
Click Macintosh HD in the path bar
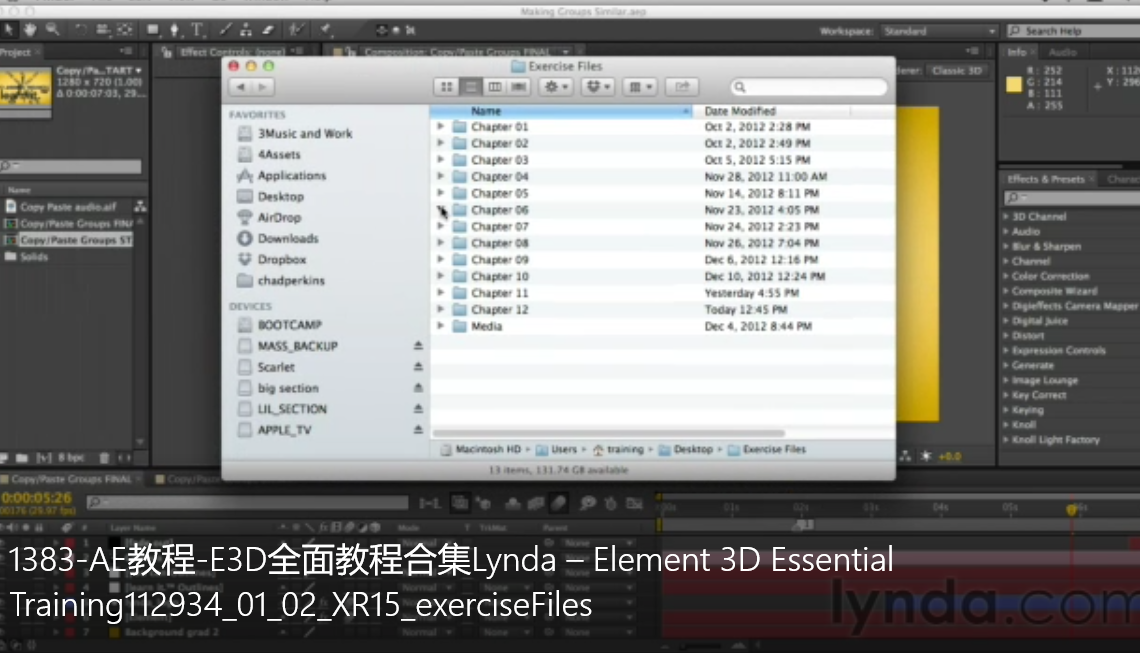click(481, 449)
